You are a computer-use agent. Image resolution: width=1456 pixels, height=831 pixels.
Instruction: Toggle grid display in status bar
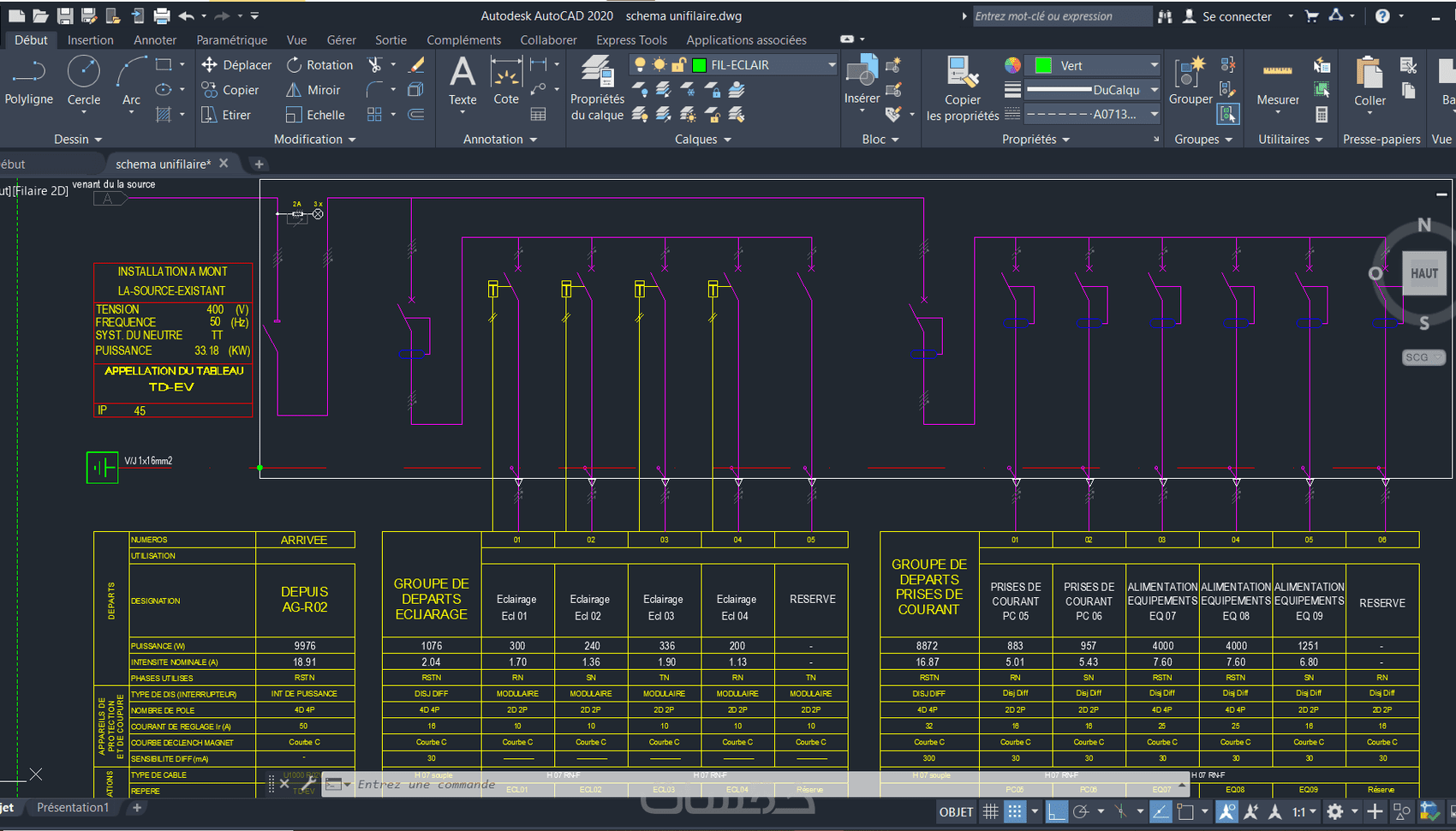tap(990, 811)
